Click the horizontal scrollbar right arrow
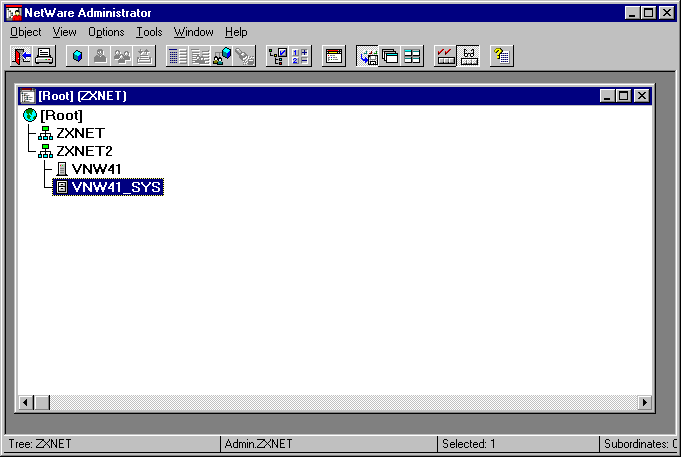The height and width of the screenshot is (457, 681). coord(645,403)
